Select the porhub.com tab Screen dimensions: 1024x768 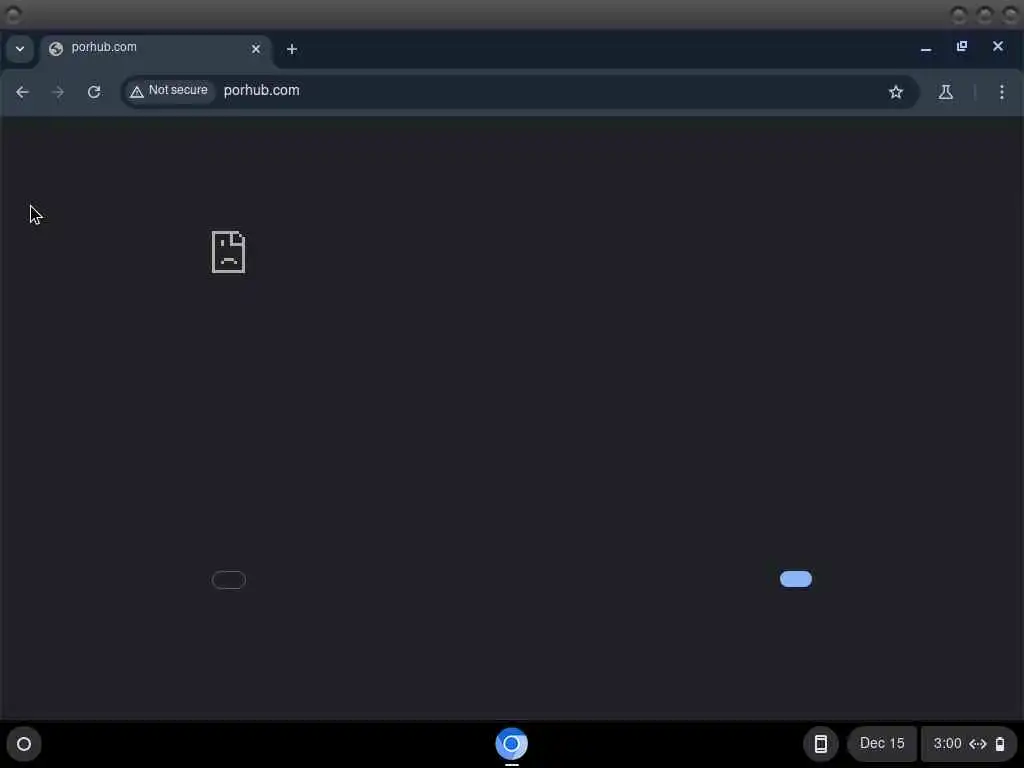[x=157, y=48]
